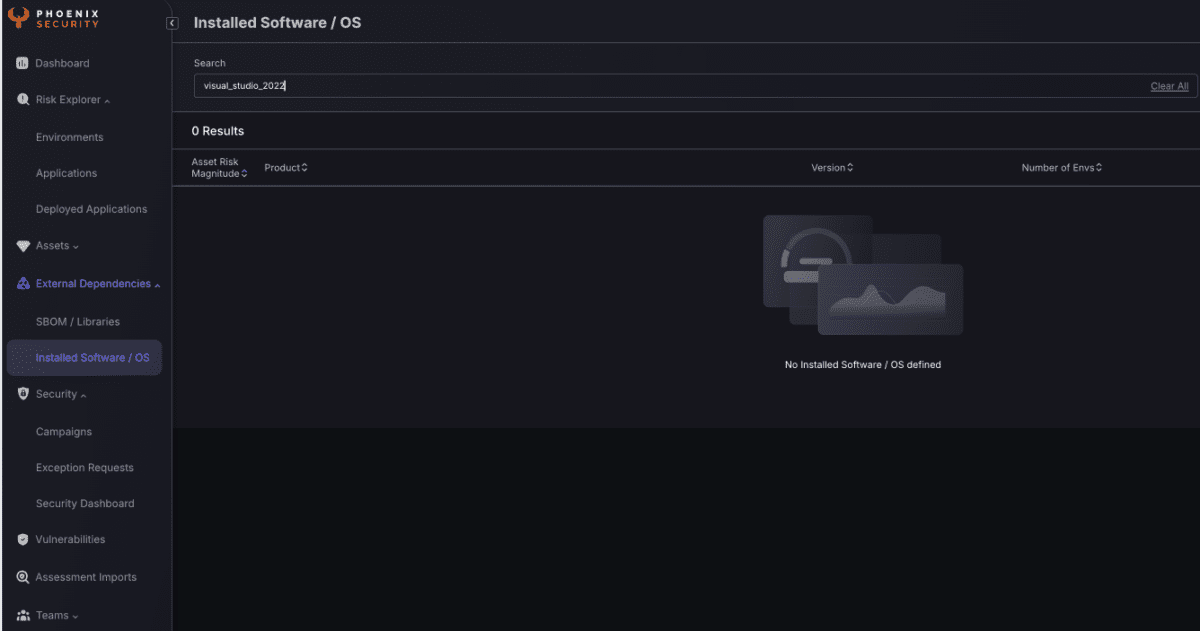Click the Security shield icon
This screenshot has width=1200, height=631.
coord(23,394)
